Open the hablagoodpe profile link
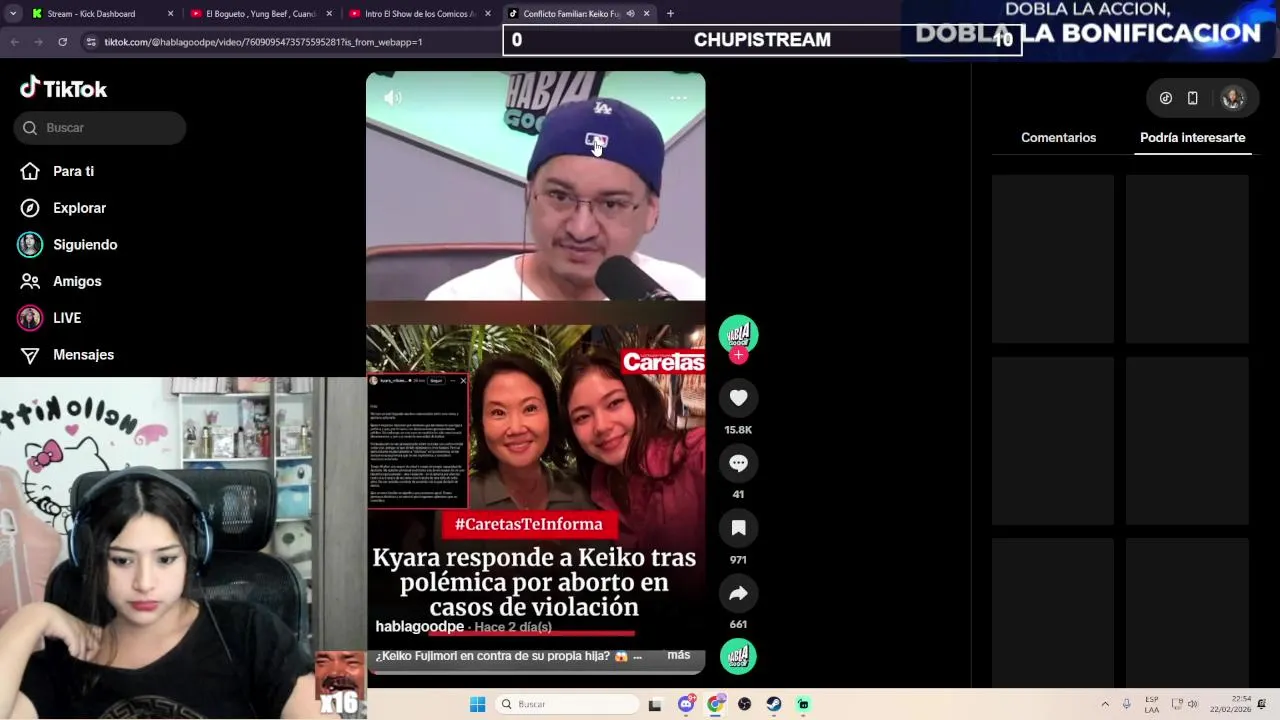Viewport: 1280px width, 720px height. pyautogui.click(x=419, y=626)
